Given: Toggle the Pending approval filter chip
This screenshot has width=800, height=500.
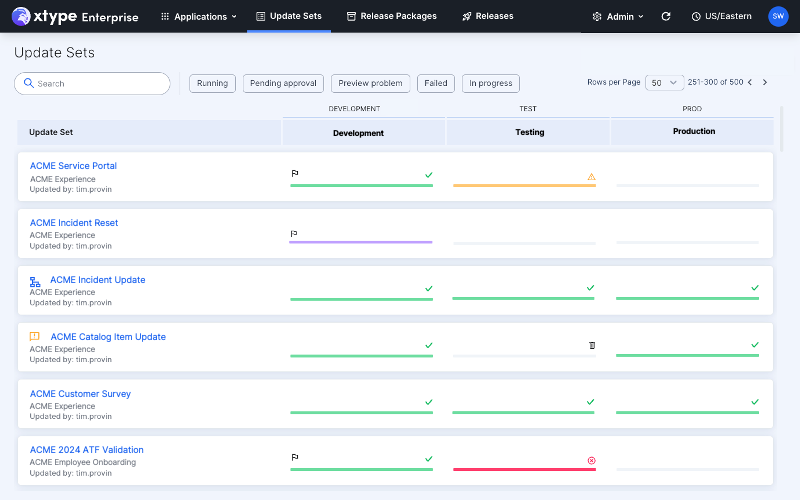Looking at the screenshot, I should (x=283, y=83).
